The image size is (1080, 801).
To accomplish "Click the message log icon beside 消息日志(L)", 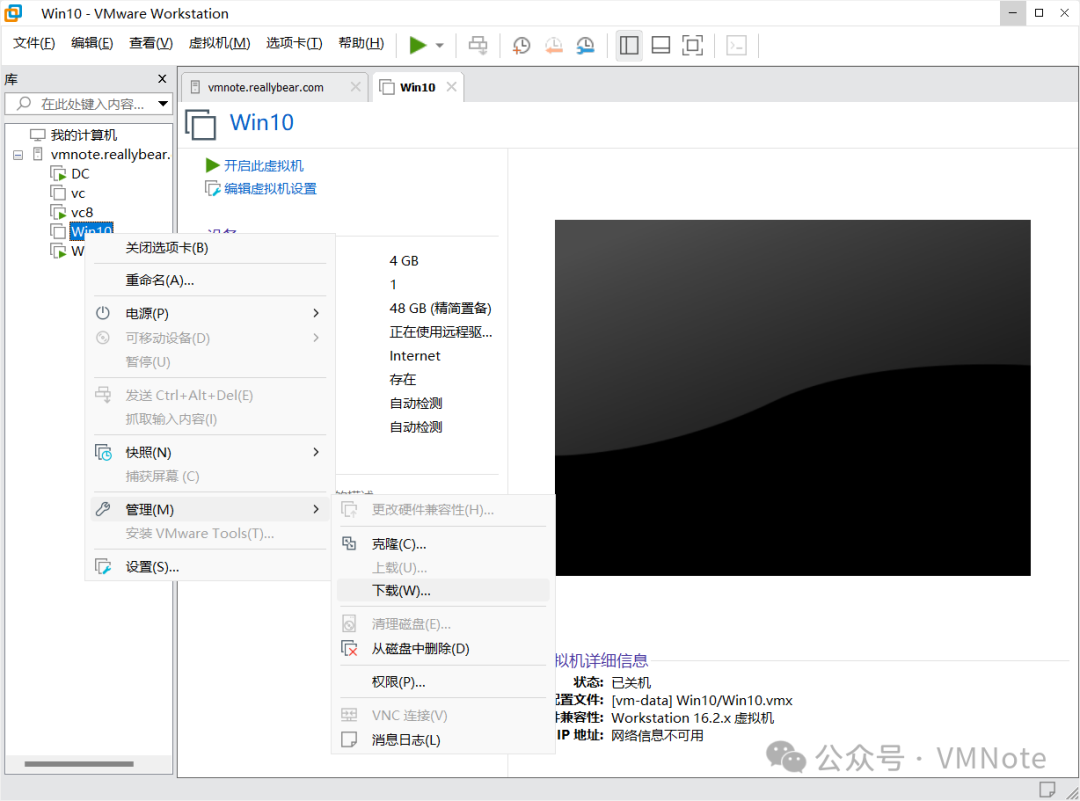I will [350, 740].
